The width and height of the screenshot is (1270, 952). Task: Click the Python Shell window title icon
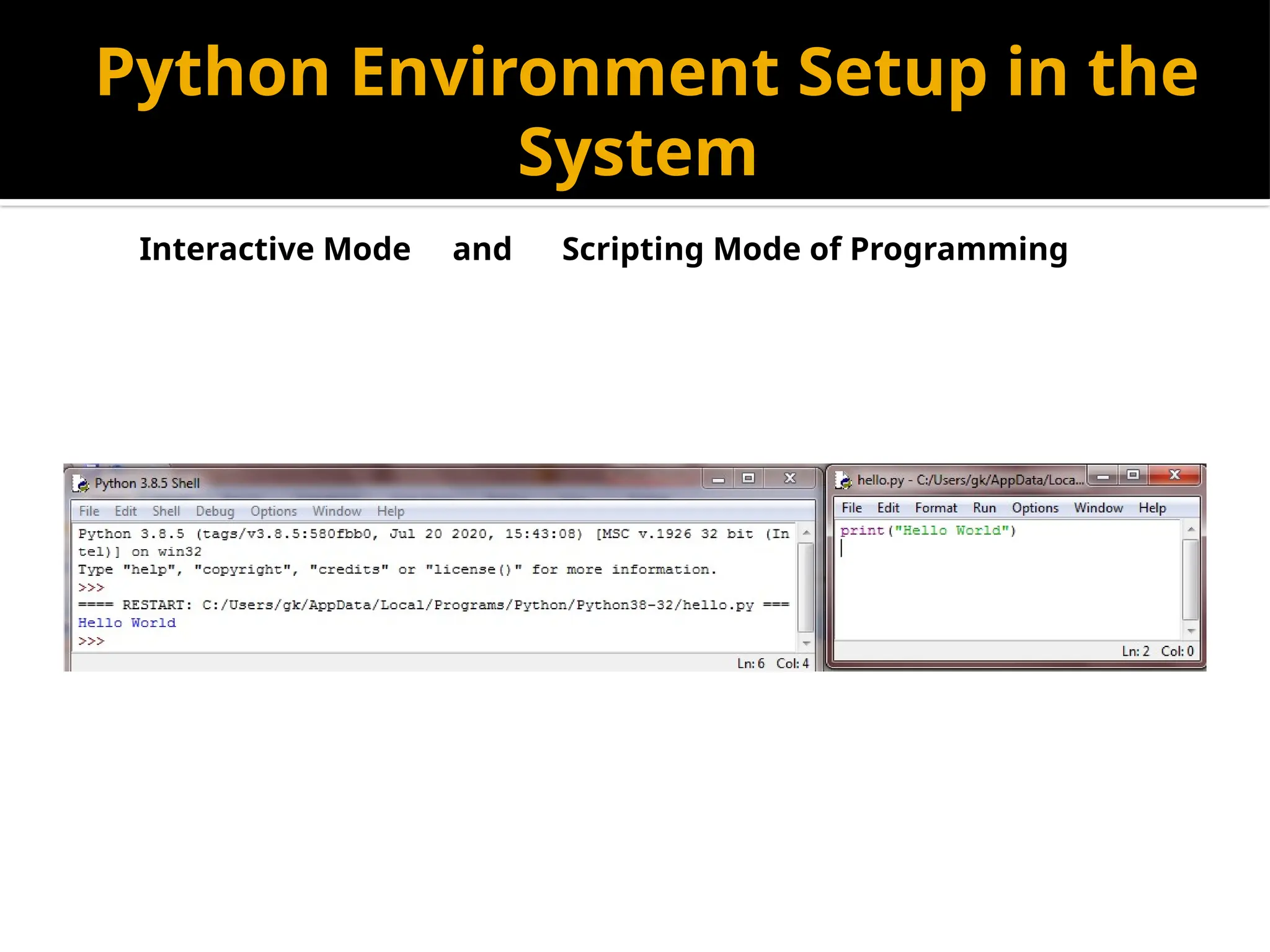(x=81, y=483)
